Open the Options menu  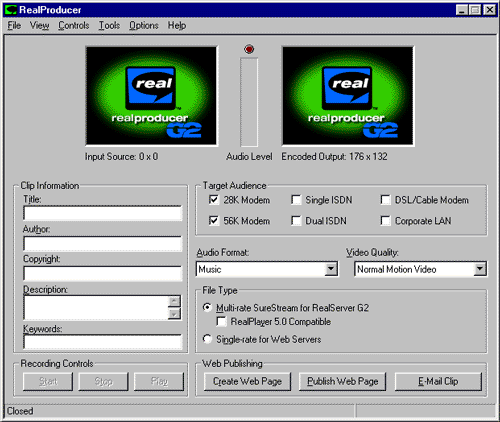(144, 25)
